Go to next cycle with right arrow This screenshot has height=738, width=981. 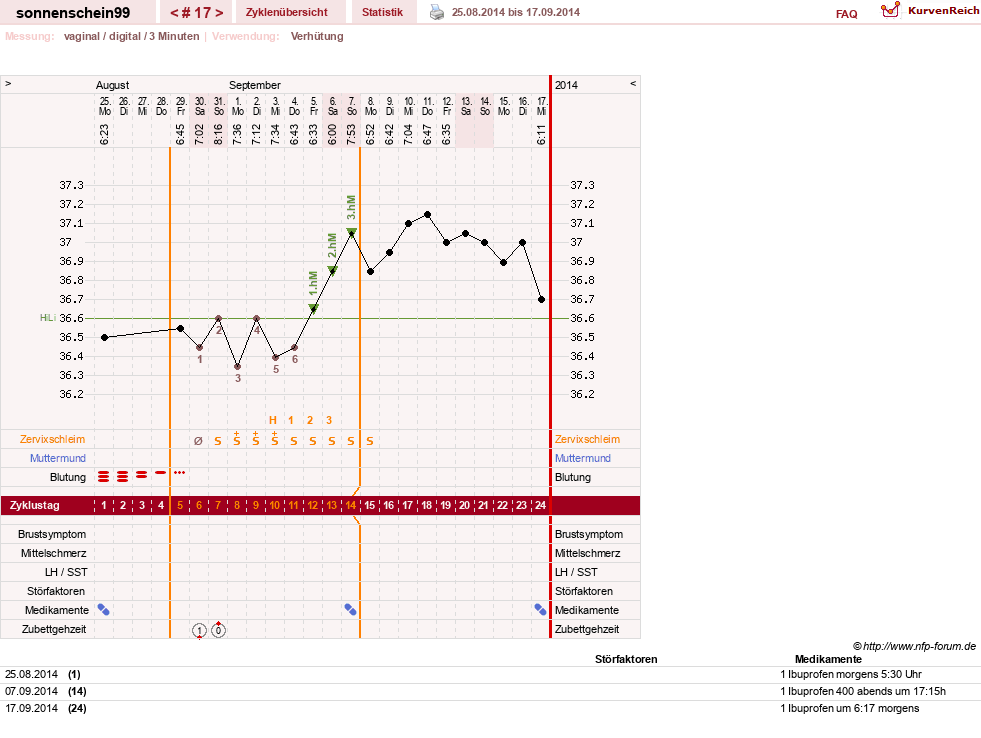point(220,13)
